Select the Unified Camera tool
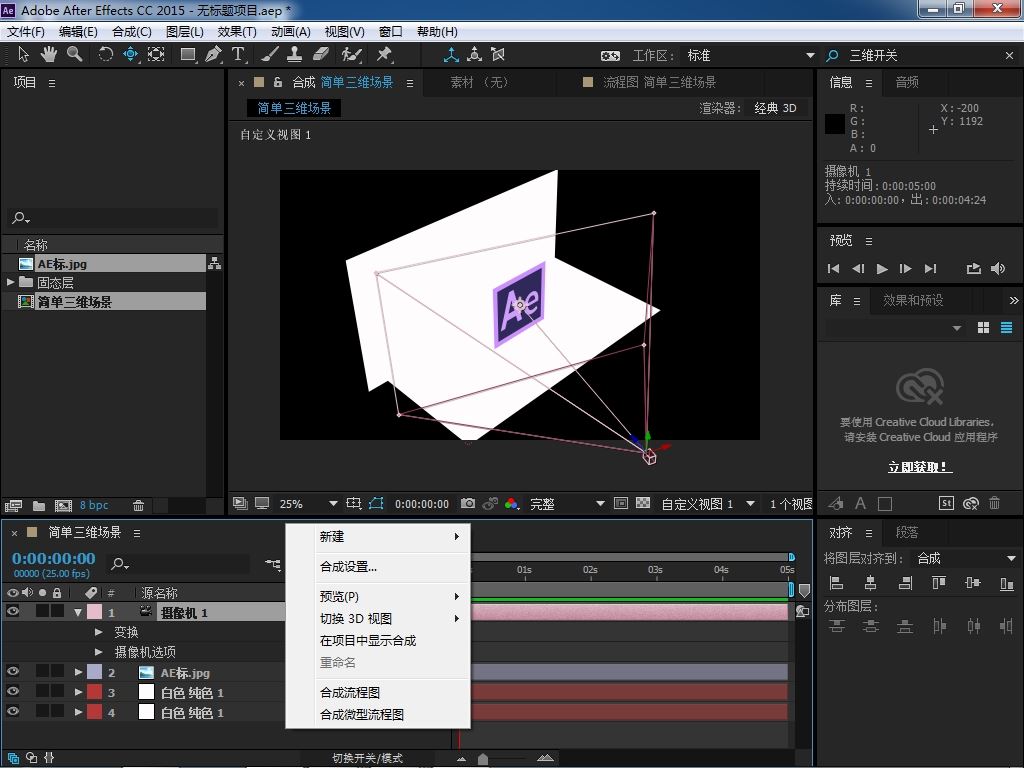1024x768 pixels. 131,54
